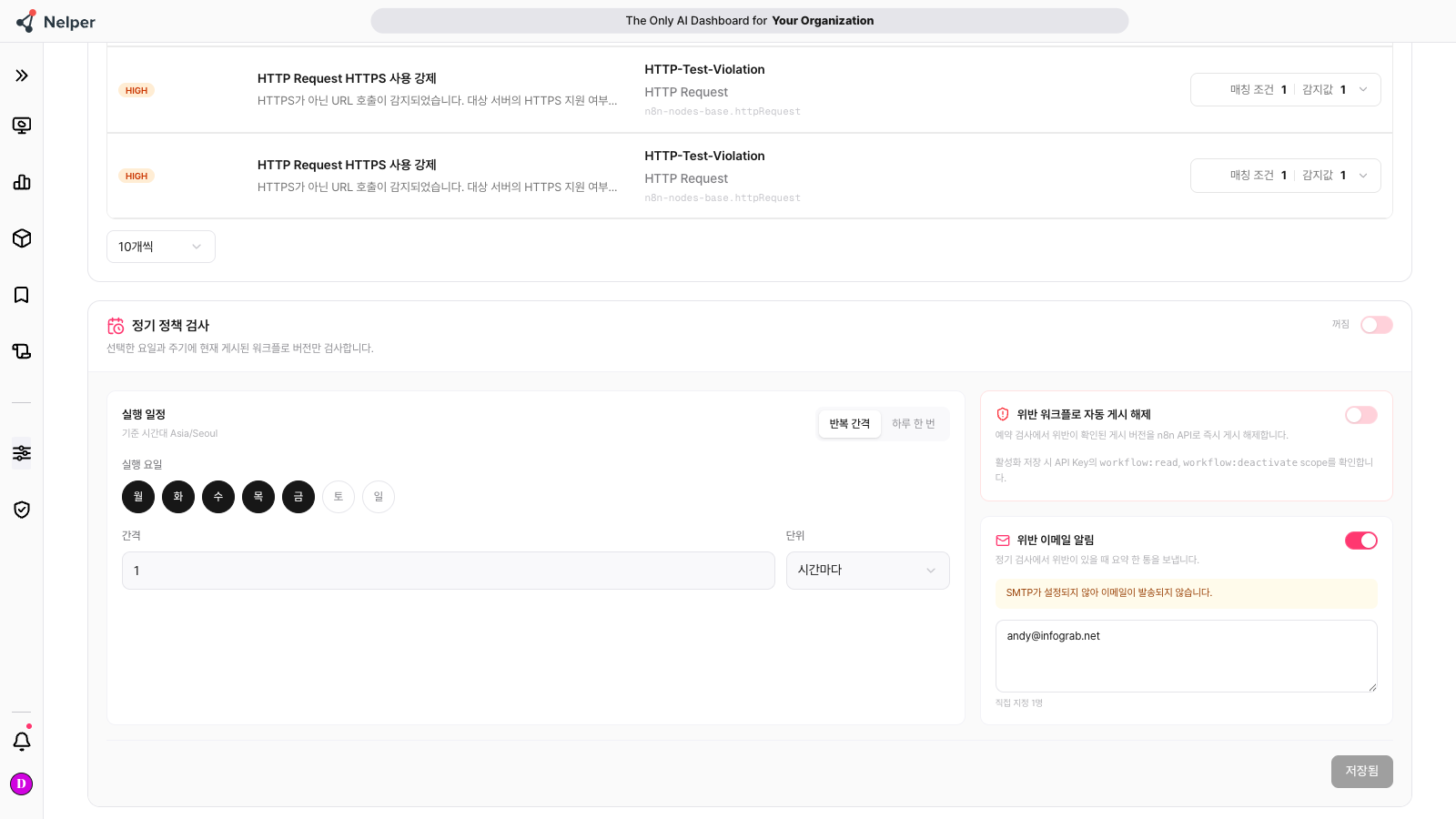Open the sliders settings sidebar icon
Image resolution: width=1456 pixels, height=819 pixels.
22,453
